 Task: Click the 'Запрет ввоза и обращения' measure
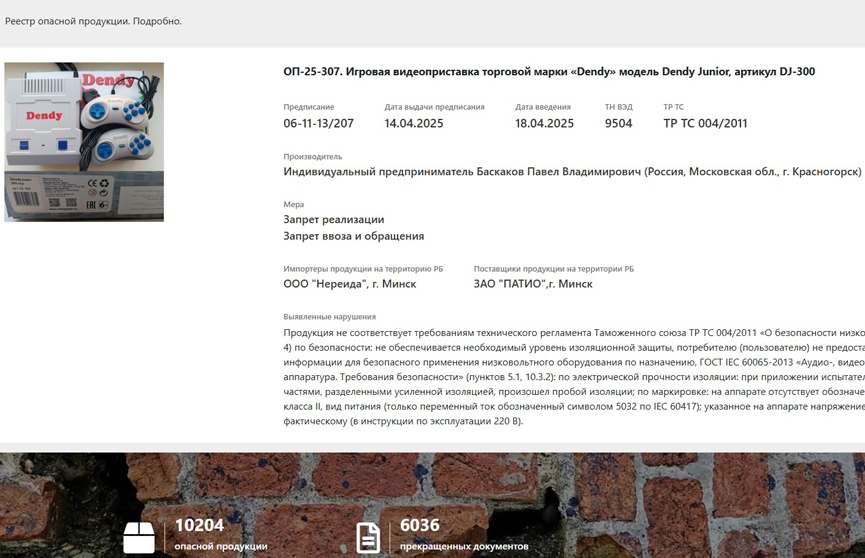pos(353,236)
